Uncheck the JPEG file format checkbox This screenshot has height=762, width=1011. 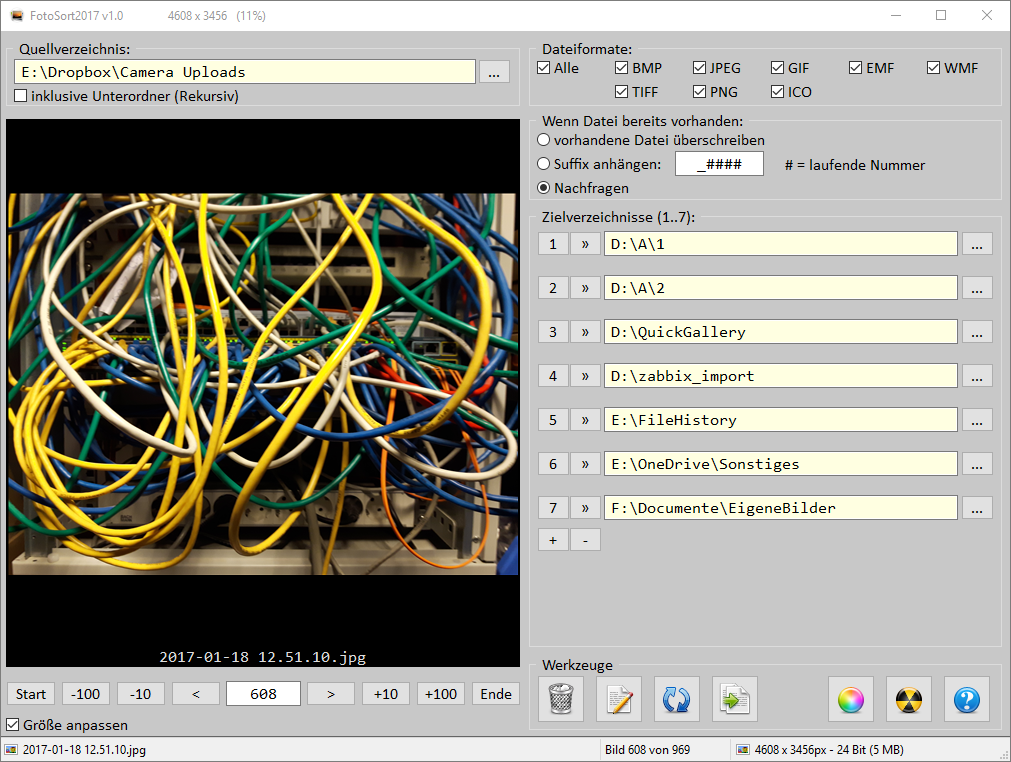click(700, 68)
